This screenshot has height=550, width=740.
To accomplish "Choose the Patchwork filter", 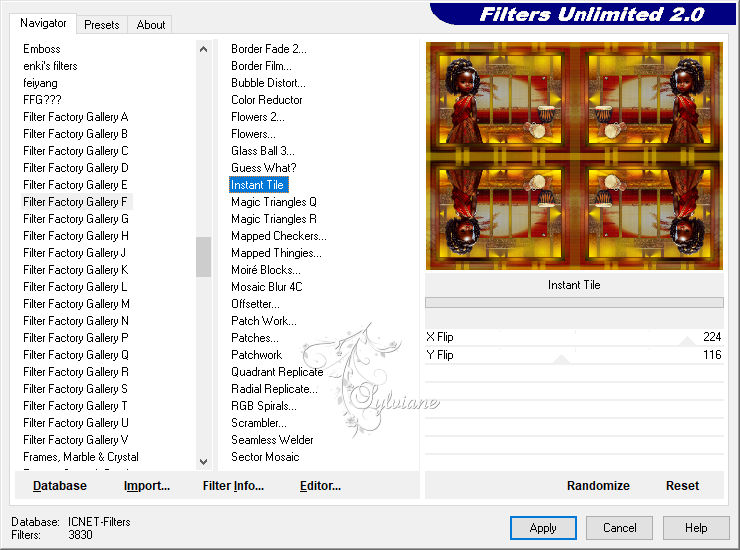I will [x=256, y=355].
